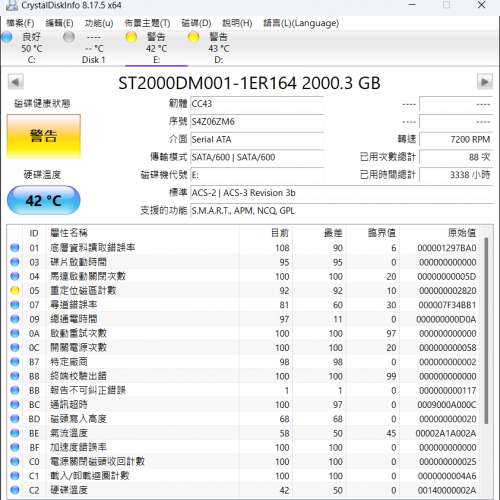500x500 pixels.
Task: Click the ACS-2 | ACS-3 Revision 3b field
Action: (342, 193)
